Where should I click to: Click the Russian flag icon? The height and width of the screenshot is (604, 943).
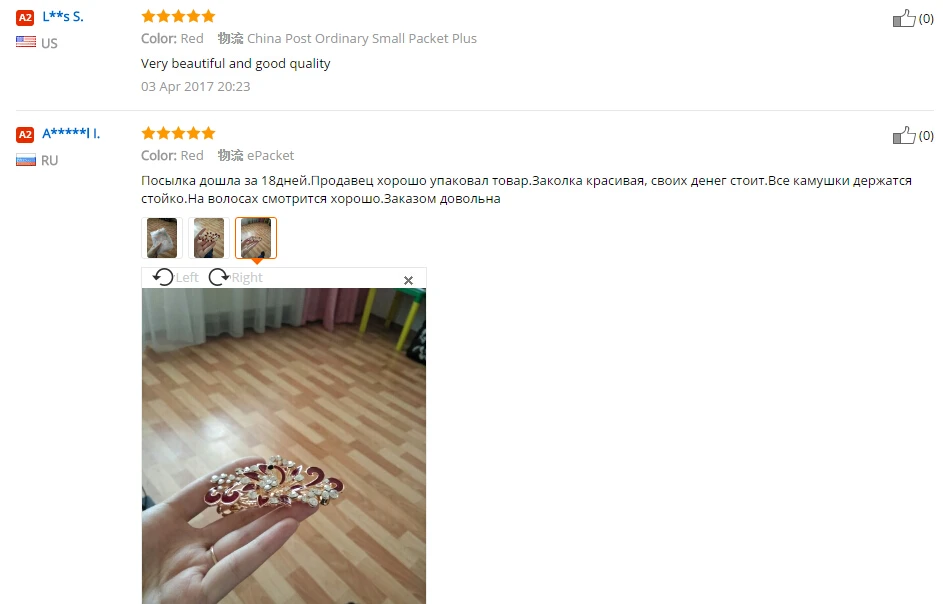26,160
